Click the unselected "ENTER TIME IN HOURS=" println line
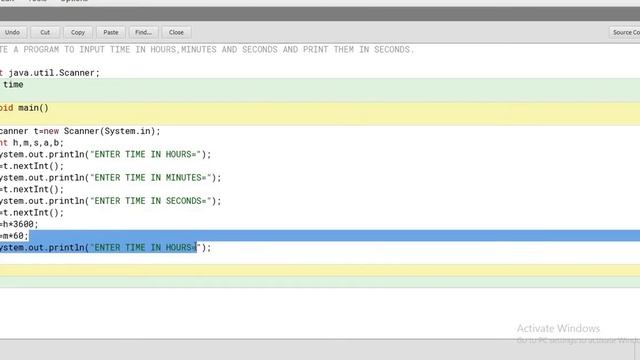 106,154
